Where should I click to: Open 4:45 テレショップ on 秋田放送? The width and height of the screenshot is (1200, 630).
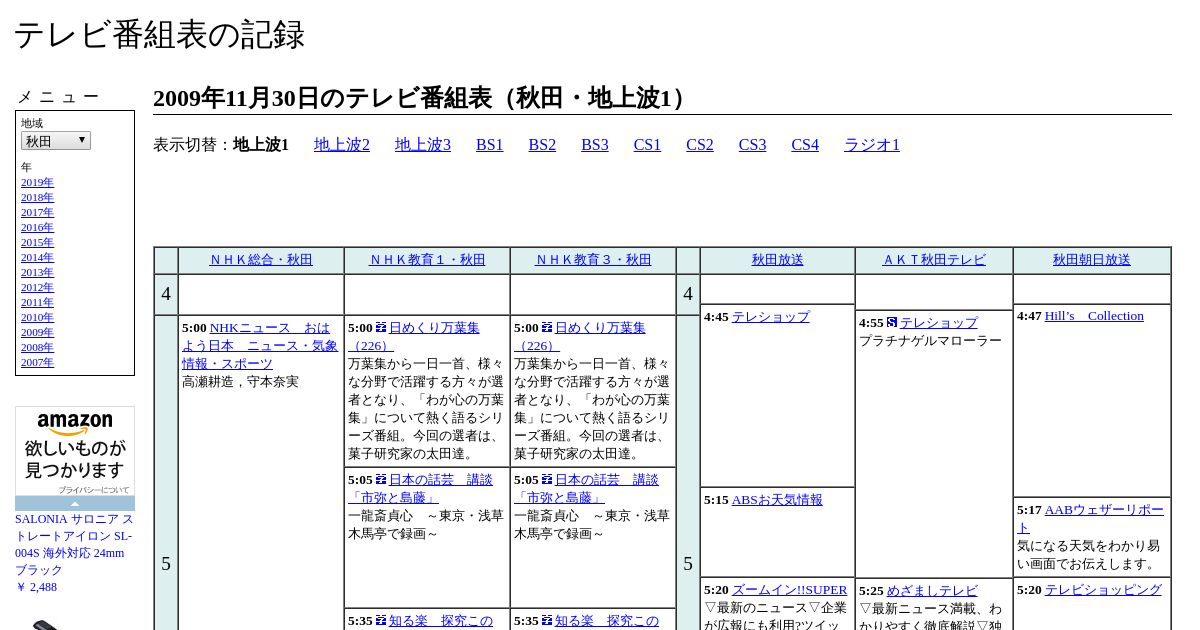coord(770,317)
